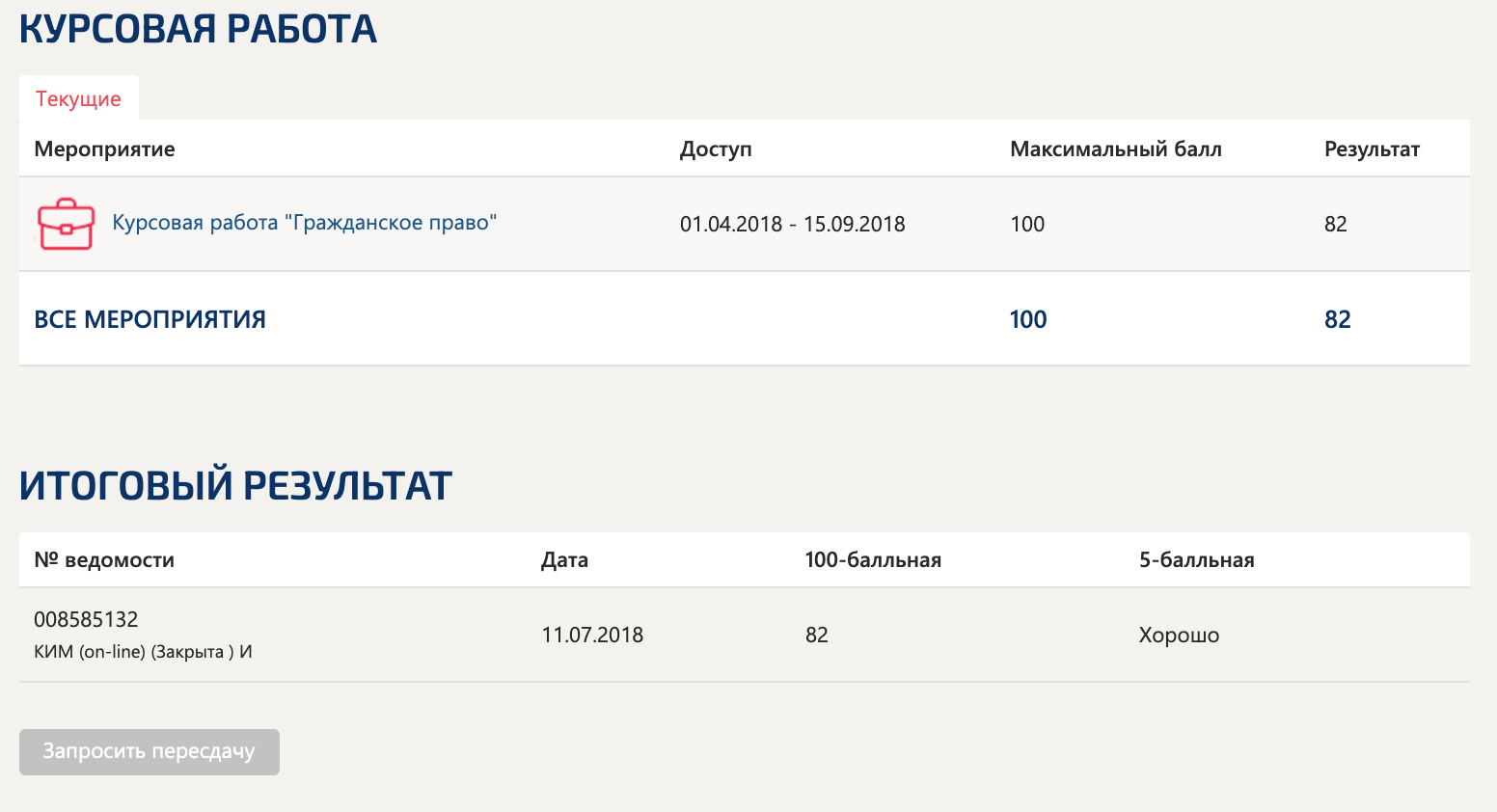This screenshot has height=812, width=1497.
Task: Switch to the Текущие tab
Action: (78, 99)
